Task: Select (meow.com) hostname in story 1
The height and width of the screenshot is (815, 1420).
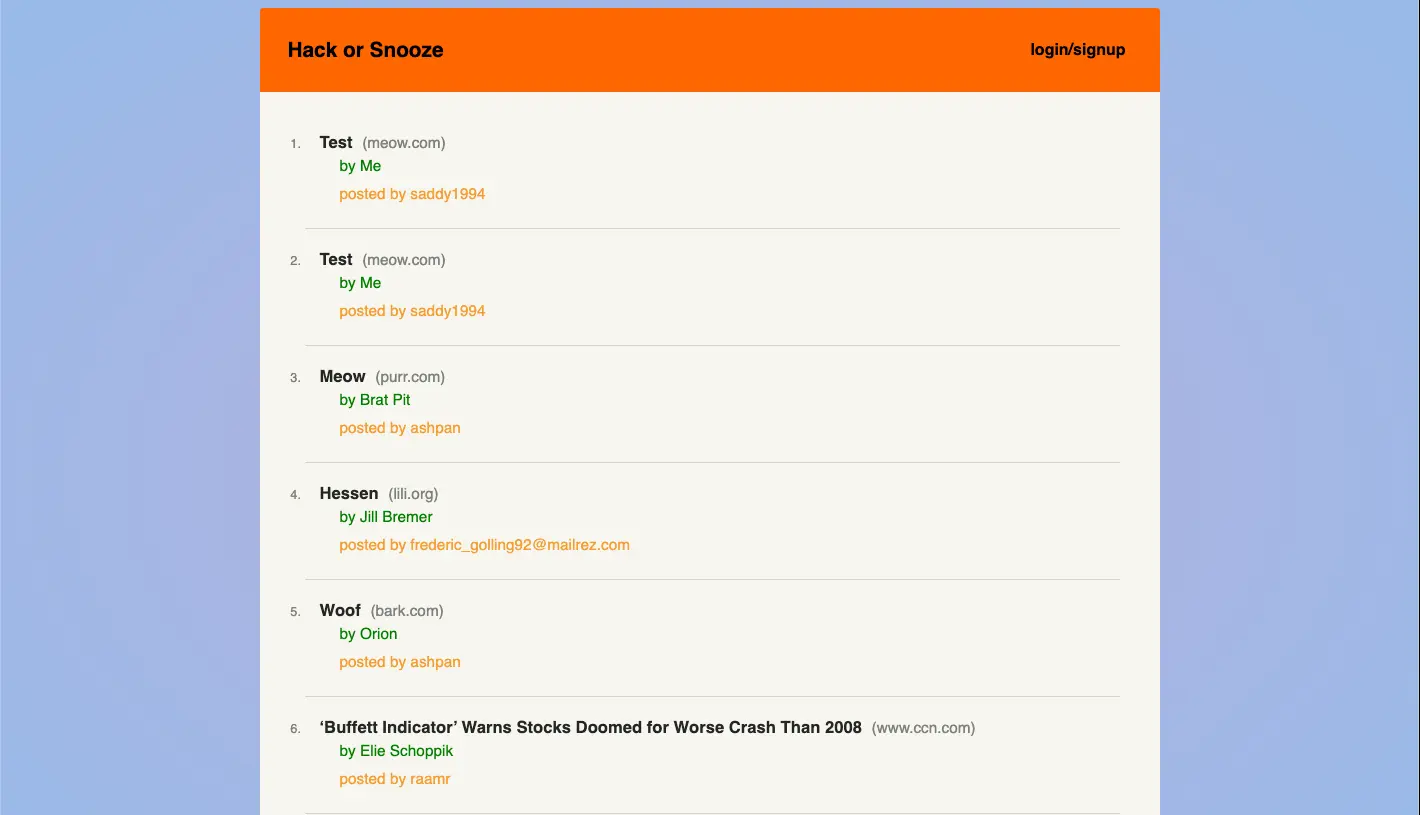Action: click(404, 143)
